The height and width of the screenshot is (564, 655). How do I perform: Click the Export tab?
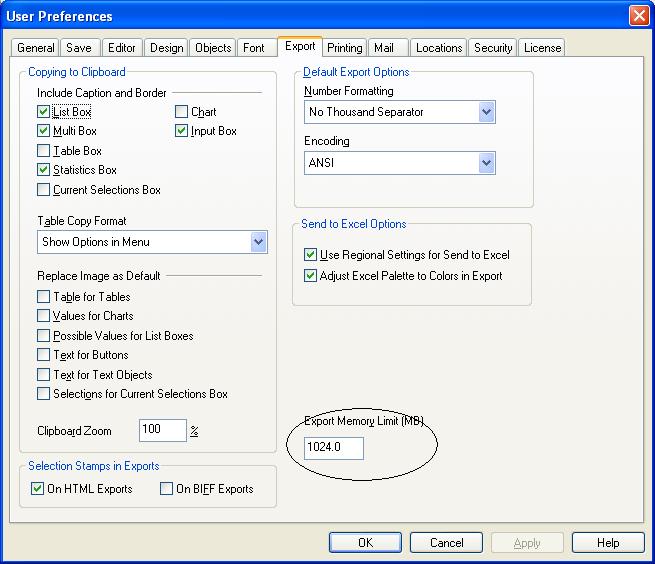pos(300,46)
